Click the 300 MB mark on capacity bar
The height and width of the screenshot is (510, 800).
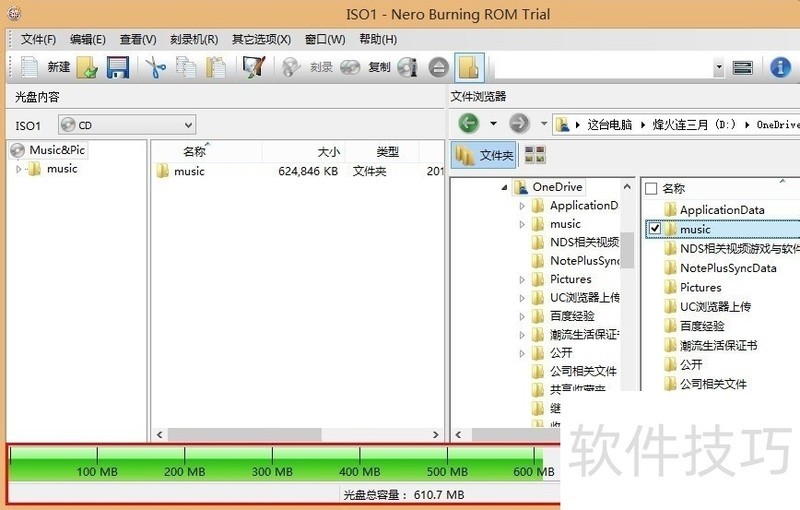(x=272, y=472)
